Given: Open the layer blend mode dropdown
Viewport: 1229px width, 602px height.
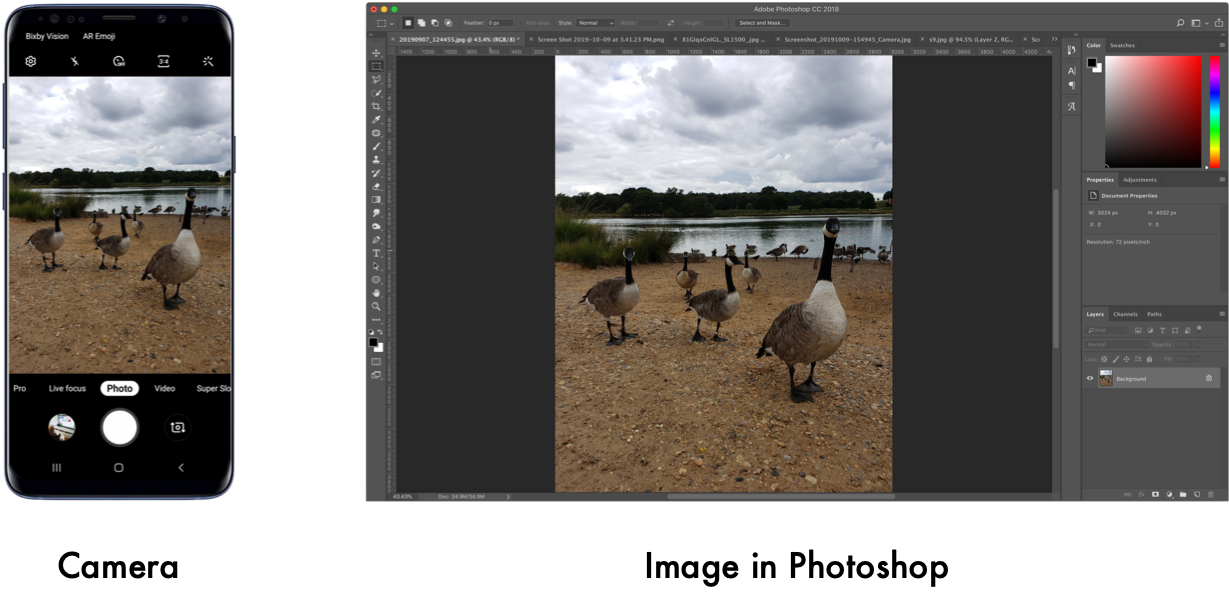Looking at the screenshot, I should 1117,345.
